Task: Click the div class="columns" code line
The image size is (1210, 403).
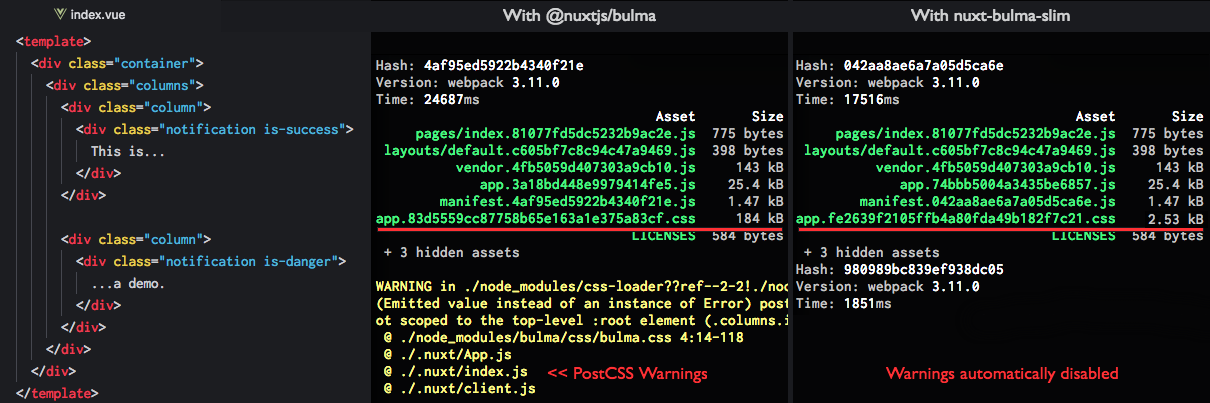Action: [125, 86]
